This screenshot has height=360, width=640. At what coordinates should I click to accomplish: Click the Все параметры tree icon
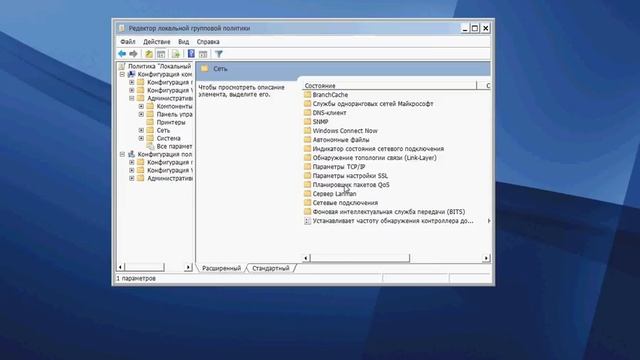click(150, 146)
